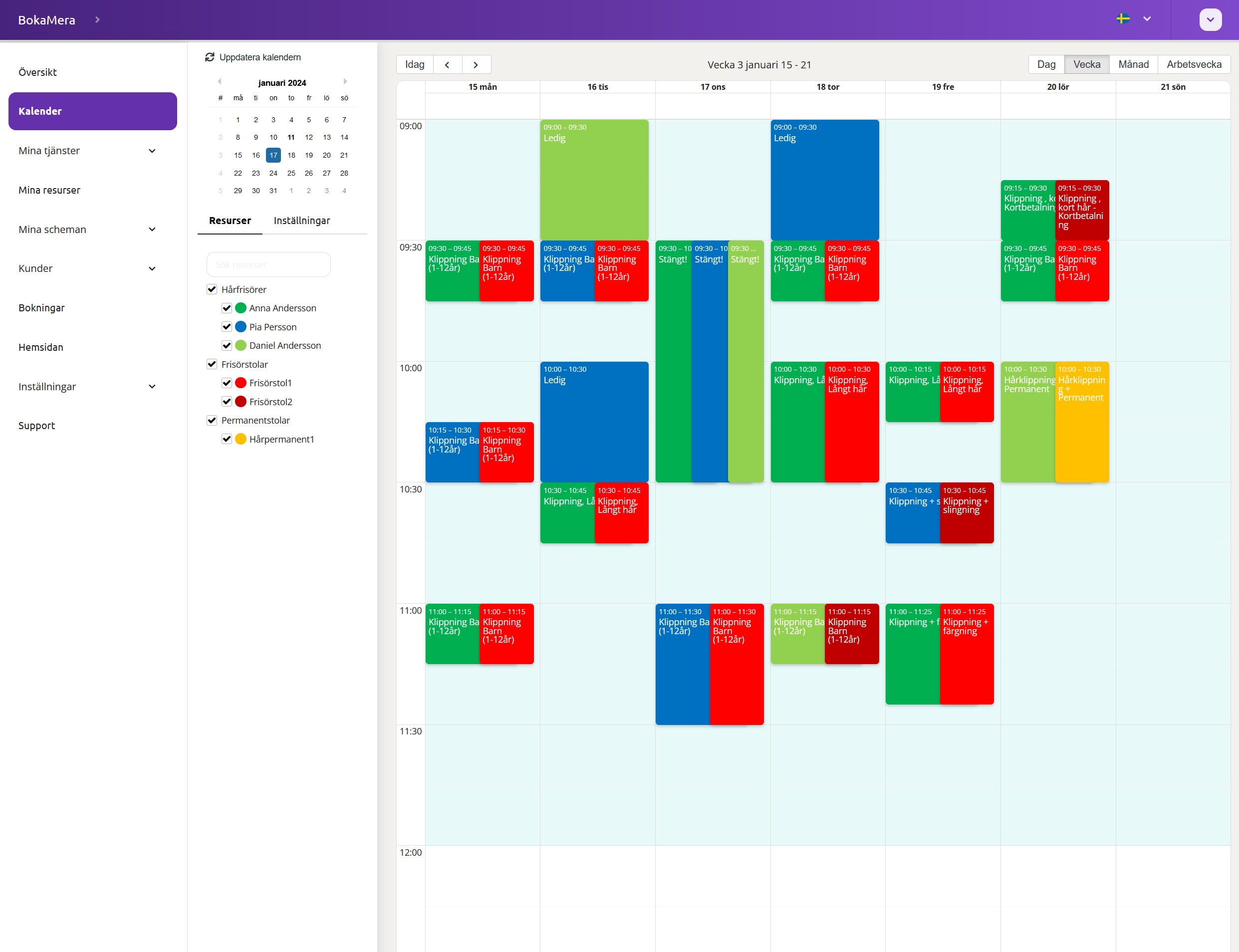Click the refresh icon beside Uppdatera kalendern
The width and height of the screenshot is (1239, 952).
tap(209, 57)
